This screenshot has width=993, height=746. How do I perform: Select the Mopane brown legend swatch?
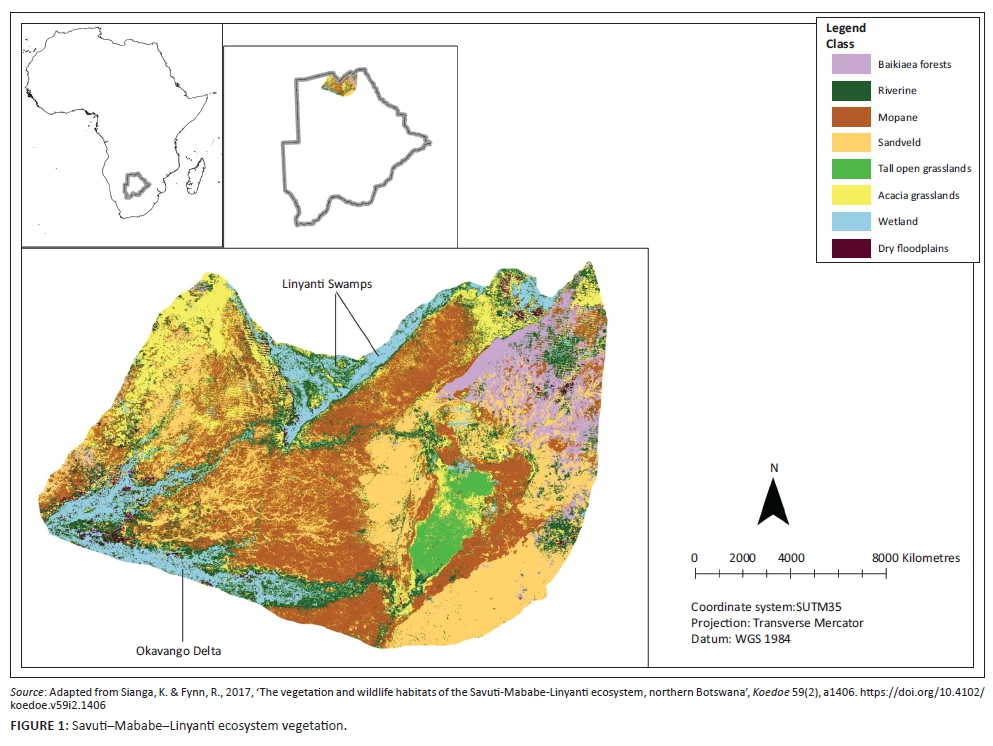click(x=849, y=116)
